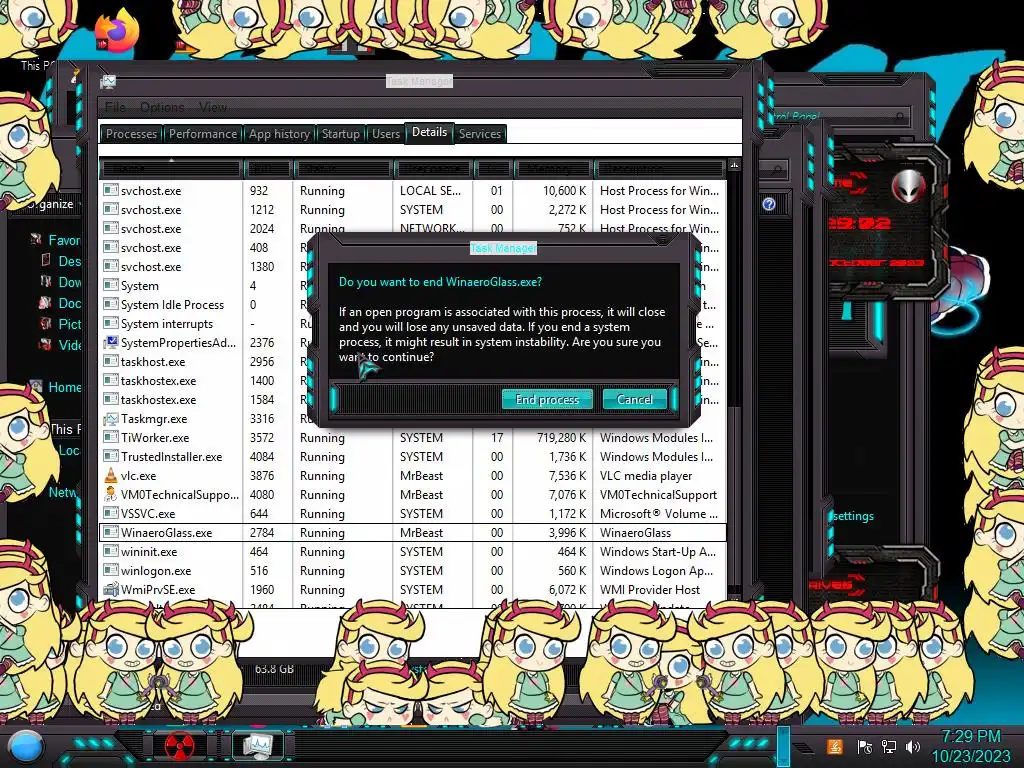Click the System process name

pyautogui.click(x=139, y=285)
